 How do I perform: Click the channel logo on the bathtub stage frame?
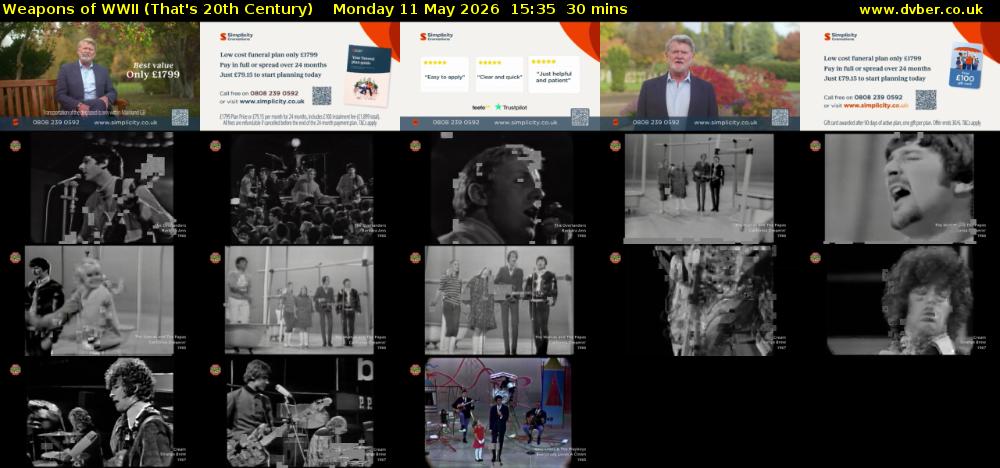coord(216,258)
